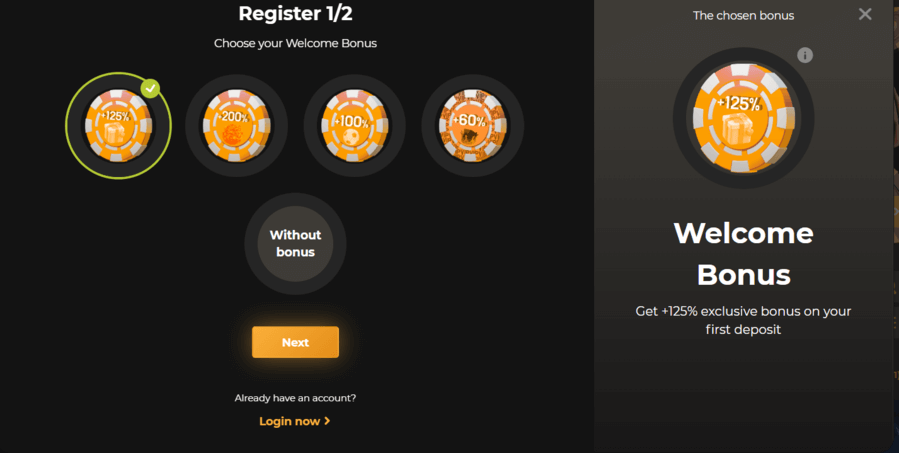
Task: Click the selected +125% gift bonus chip
Action: [x=118, y=126]
